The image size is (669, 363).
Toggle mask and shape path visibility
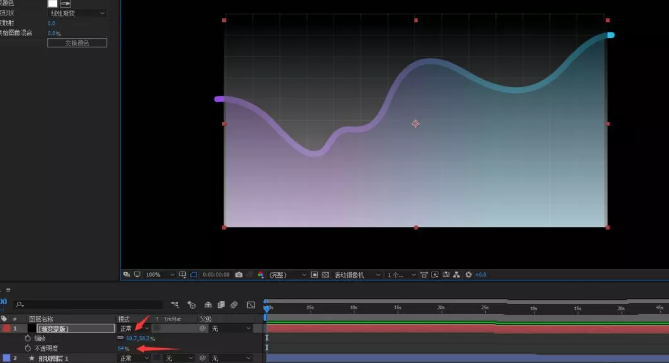point(194,275)
